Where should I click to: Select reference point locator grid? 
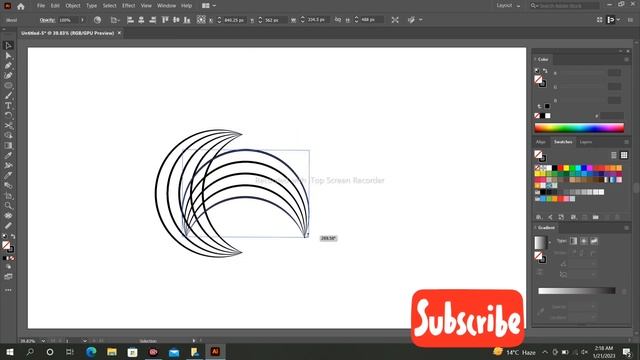[x=201, y=20]
